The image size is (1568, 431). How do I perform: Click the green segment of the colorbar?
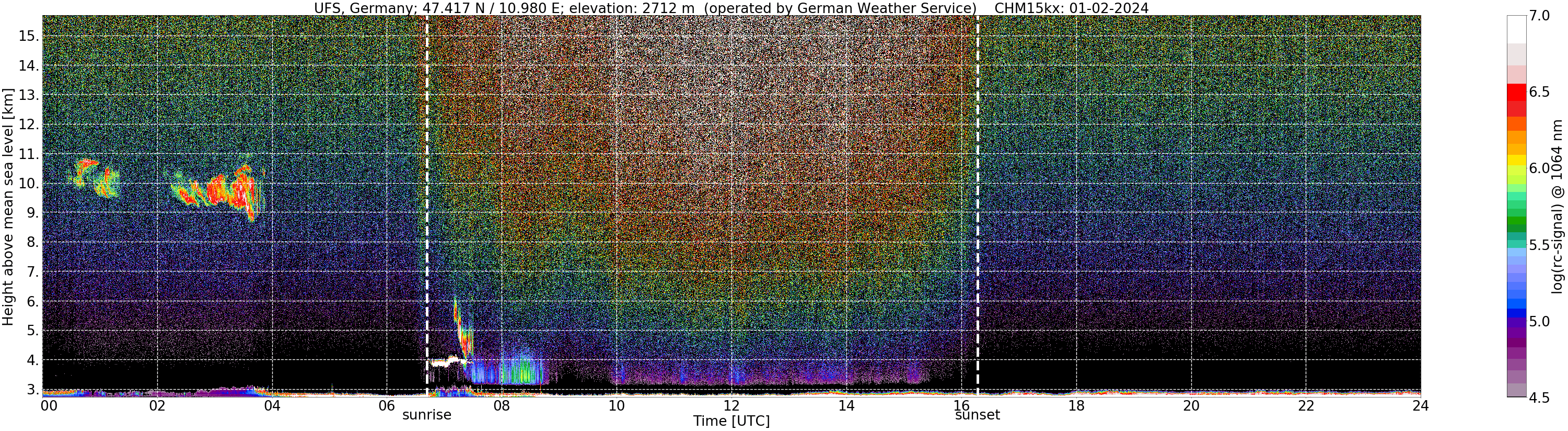[x=1516, y=221]
